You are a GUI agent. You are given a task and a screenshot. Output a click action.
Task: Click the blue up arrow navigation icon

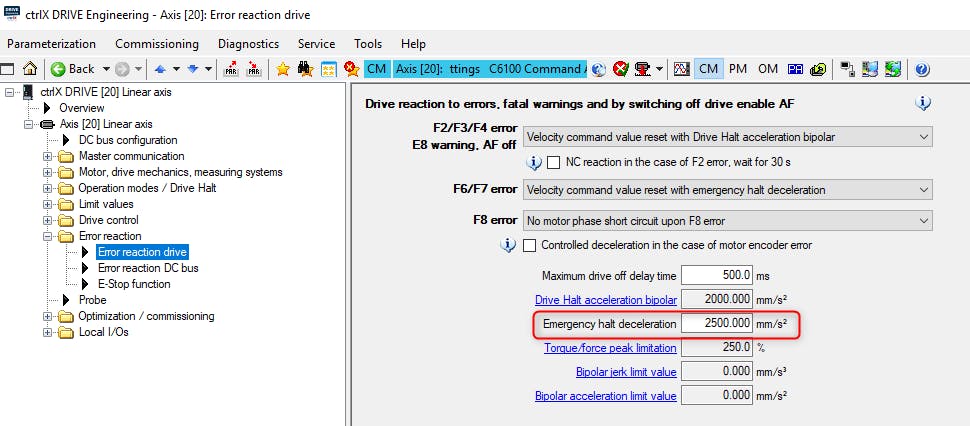point(160,69)
